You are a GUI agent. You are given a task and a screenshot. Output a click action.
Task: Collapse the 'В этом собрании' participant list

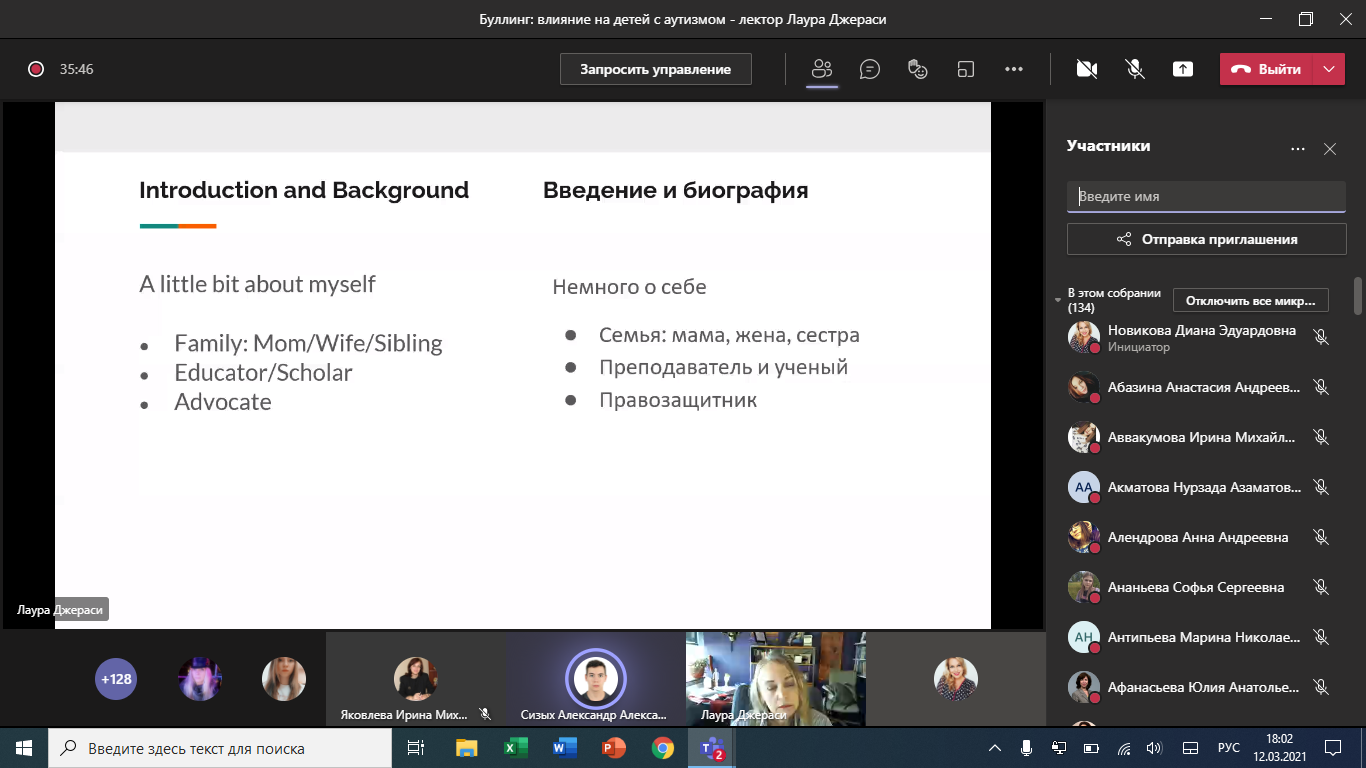click(x=1058, y=300)
